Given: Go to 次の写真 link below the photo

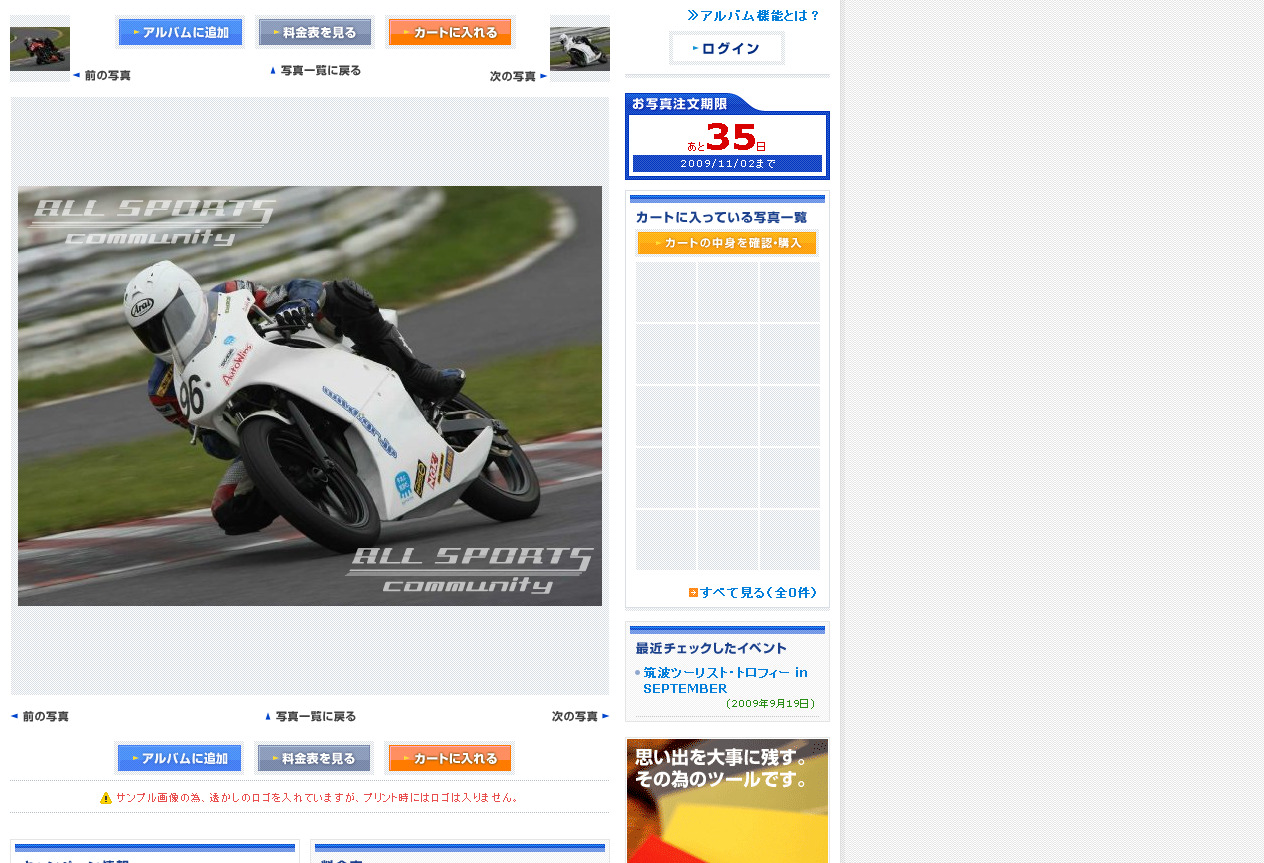Looking at the screenshot, I should pos(580,716).
